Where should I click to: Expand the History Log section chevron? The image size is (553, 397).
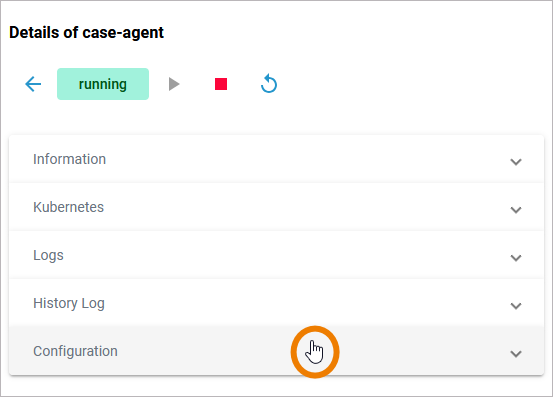(x=516, y=306)
